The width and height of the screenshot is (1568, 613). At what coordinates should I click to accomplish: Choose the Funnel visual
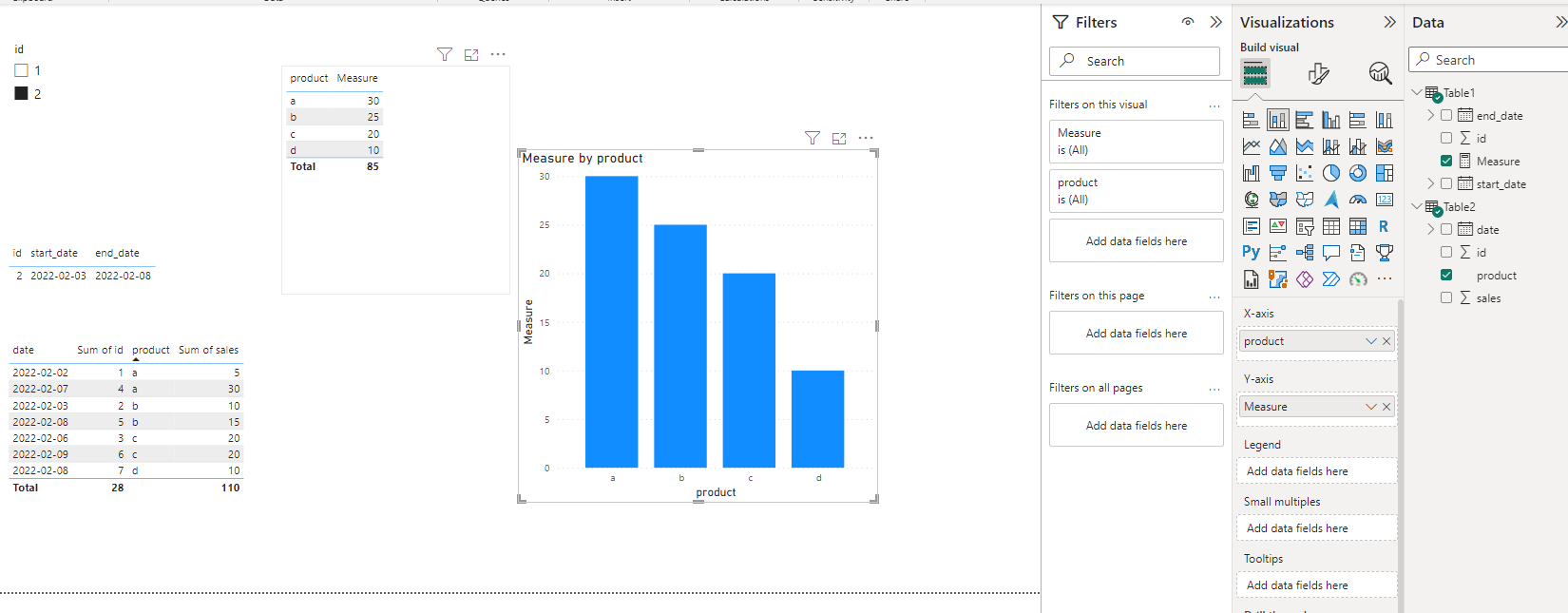coord(1278,173)
